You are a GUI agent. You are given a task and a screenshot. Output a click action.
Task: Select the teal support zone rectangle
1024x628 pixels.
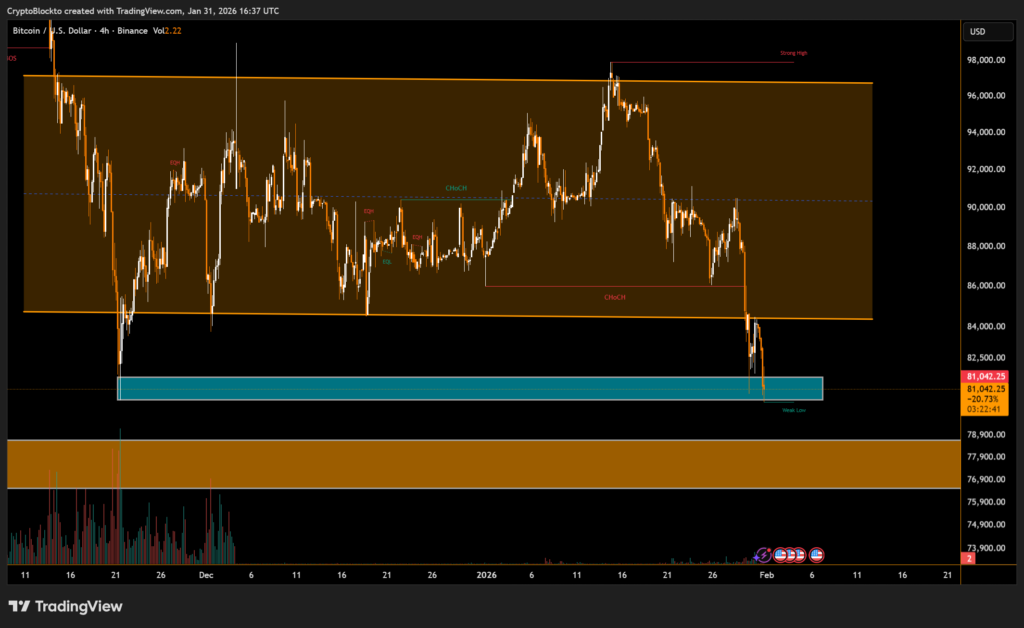coord(470,389)
